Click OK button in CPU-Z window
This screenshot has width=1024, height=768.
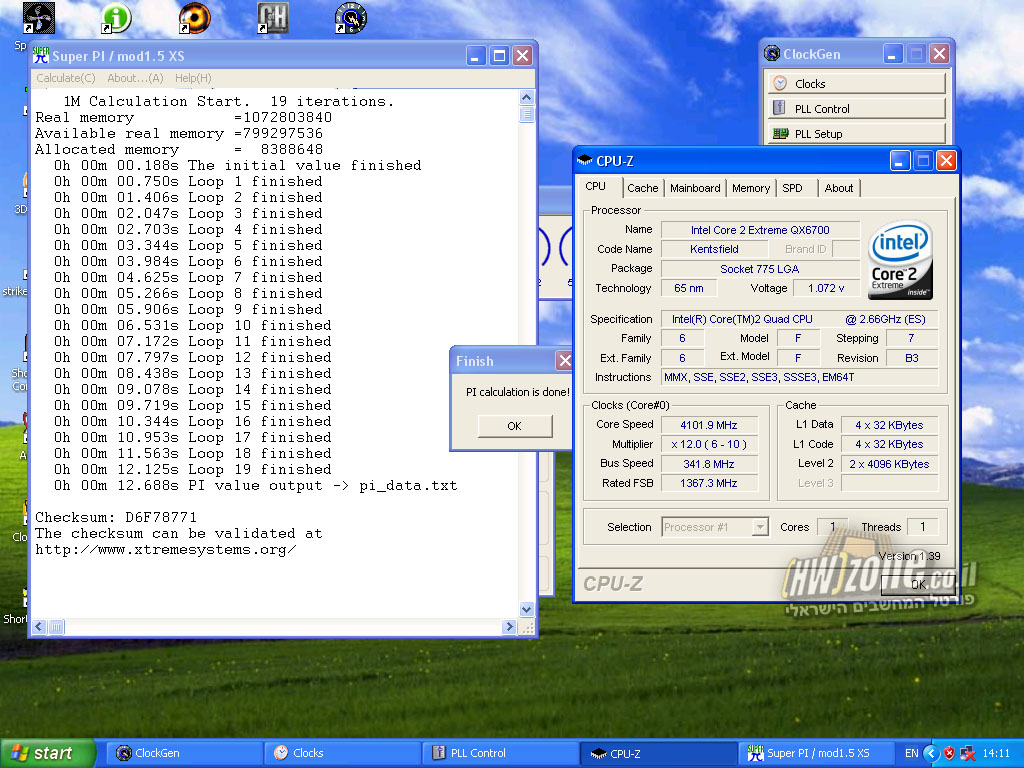pyautogui.click(x=918, y=584)
